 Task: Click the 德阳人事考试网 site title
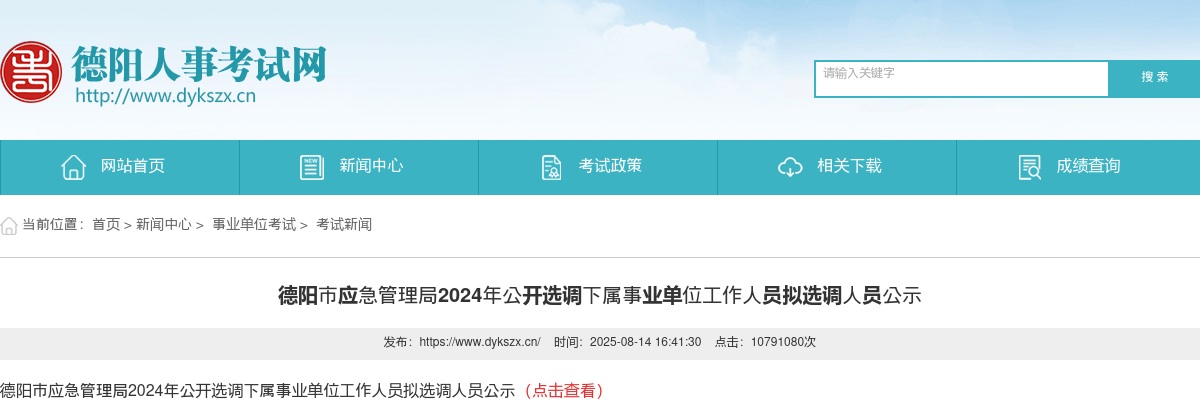pyautogui.click(x=199, y=64)
